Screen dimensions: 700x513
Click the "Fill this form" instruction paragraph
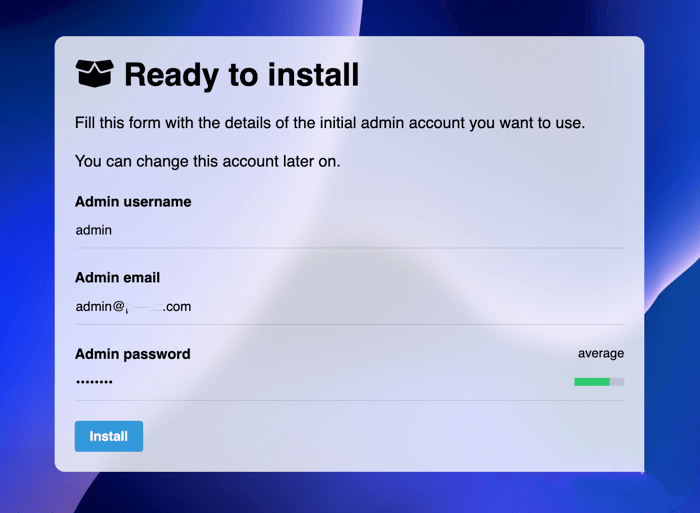pyautogui.click(x=330, y=123)
